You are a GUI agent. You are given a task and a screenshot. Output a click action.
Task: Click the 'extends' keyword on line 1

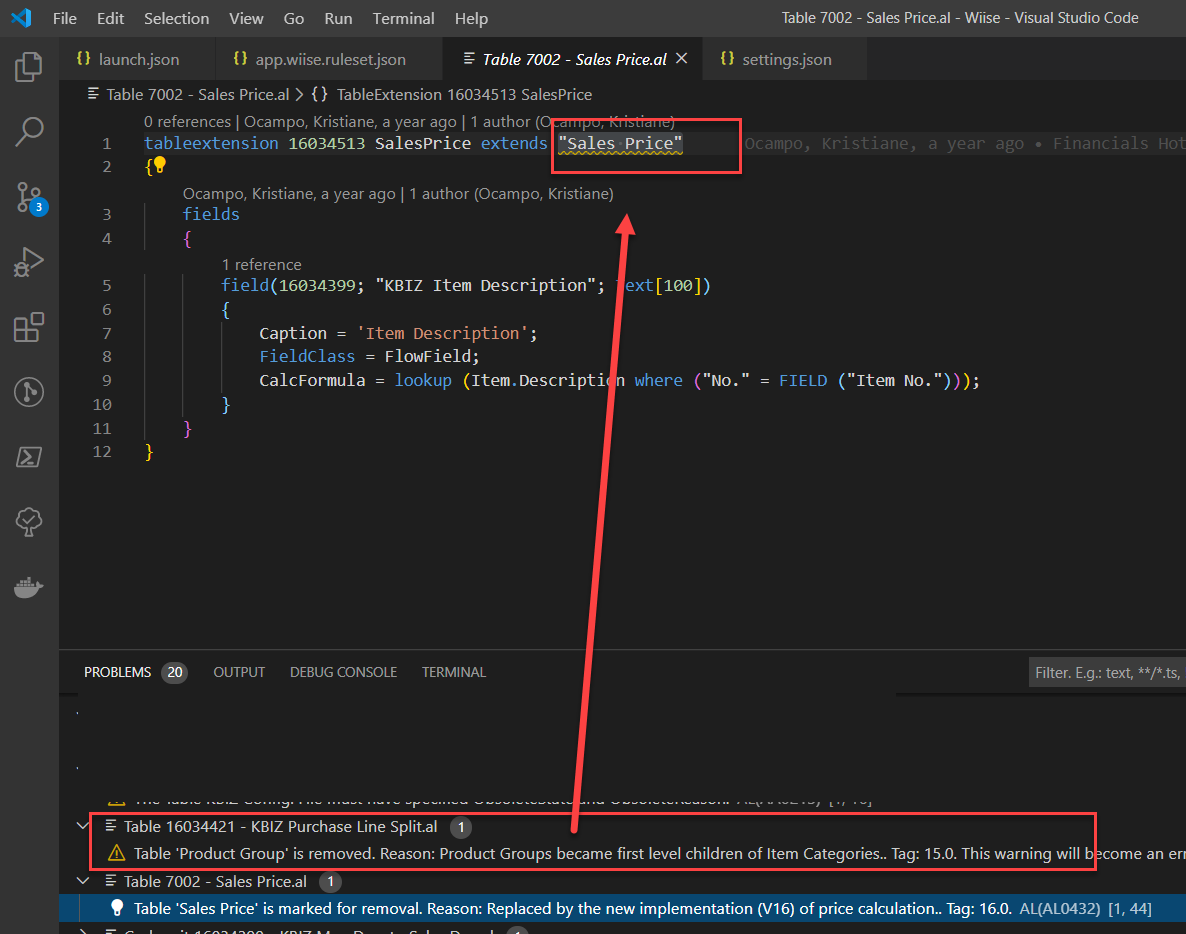tap(514, 144)
